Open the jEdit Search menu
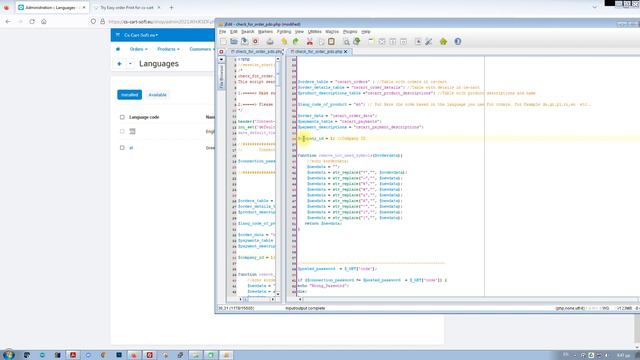The height and width of the screenshot is (360, 640). 247,31
